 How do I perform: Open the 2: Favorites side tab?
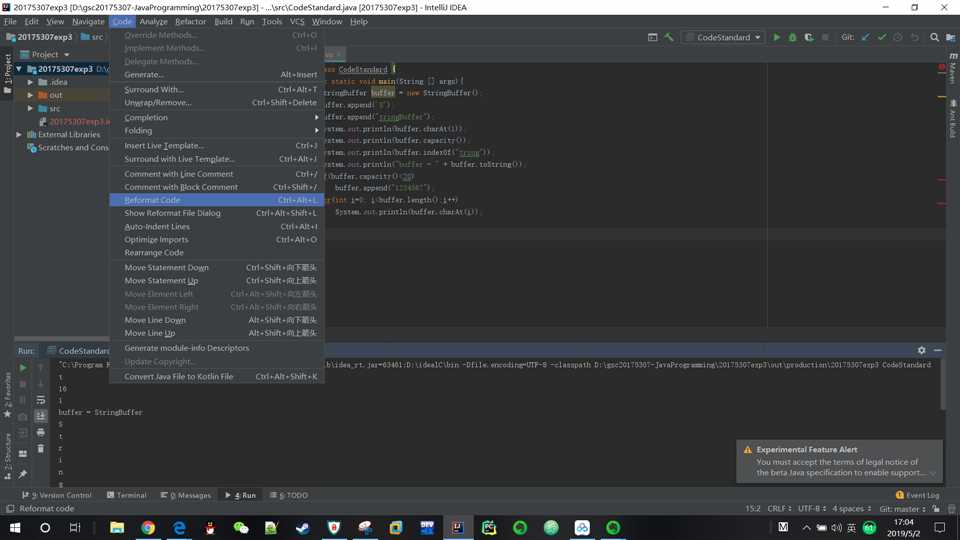tap(7, 396)
